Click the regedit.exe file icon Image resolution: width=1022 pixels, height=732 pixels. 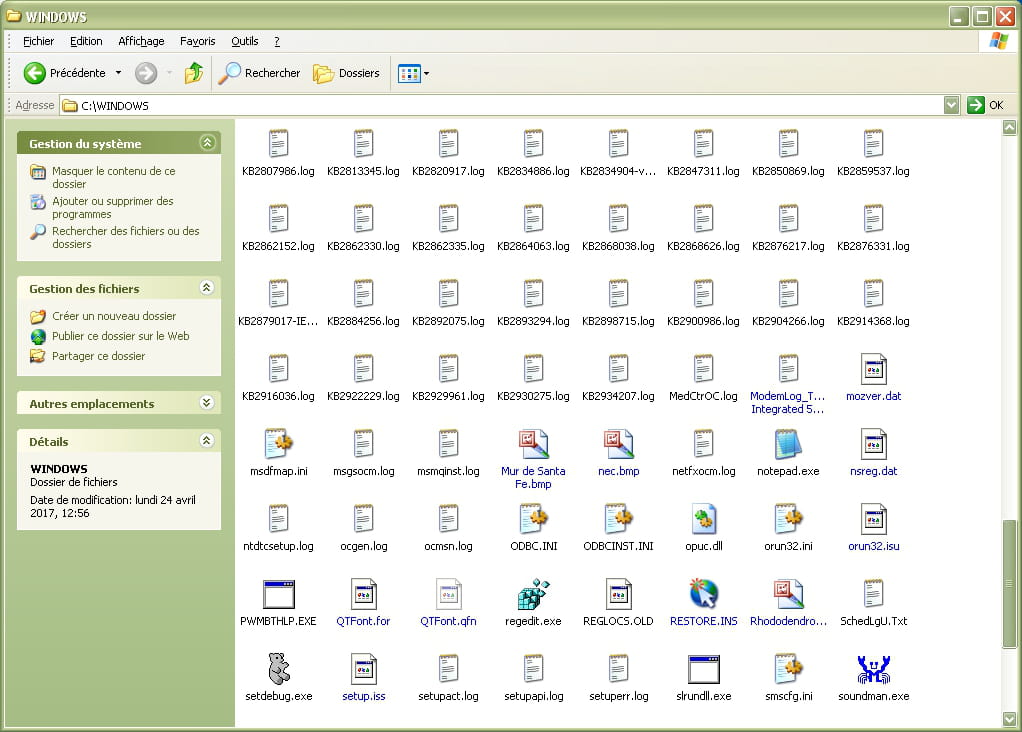pyautogui.click(x=533, y=594)
